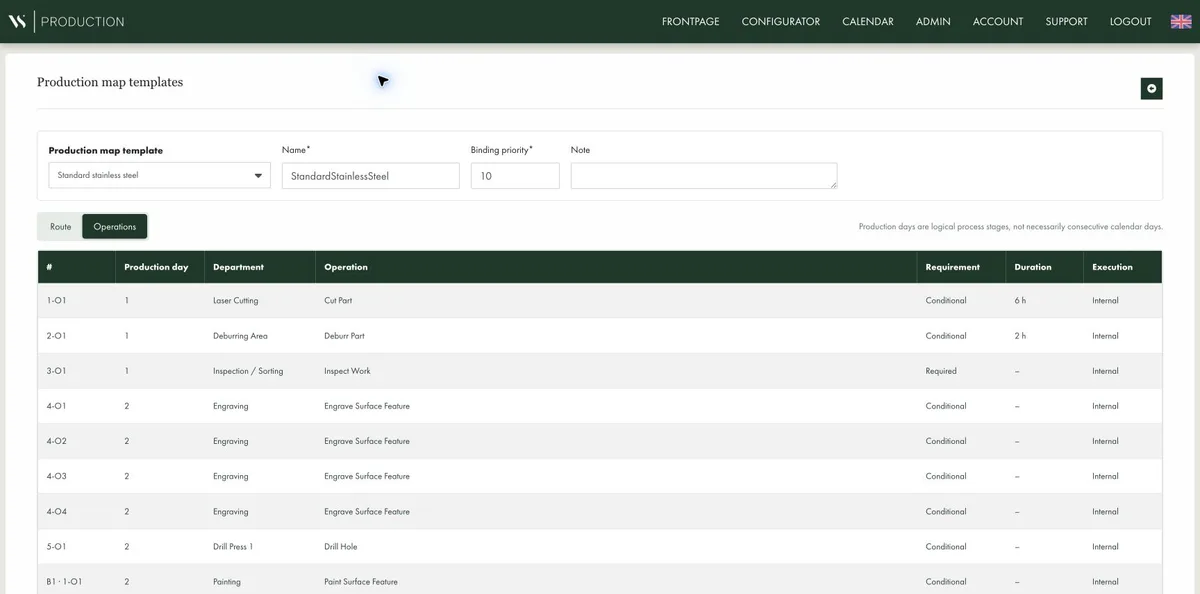1200x594 pixels.
Task: Click the Deburr Part operation
Action: point(344,336)
